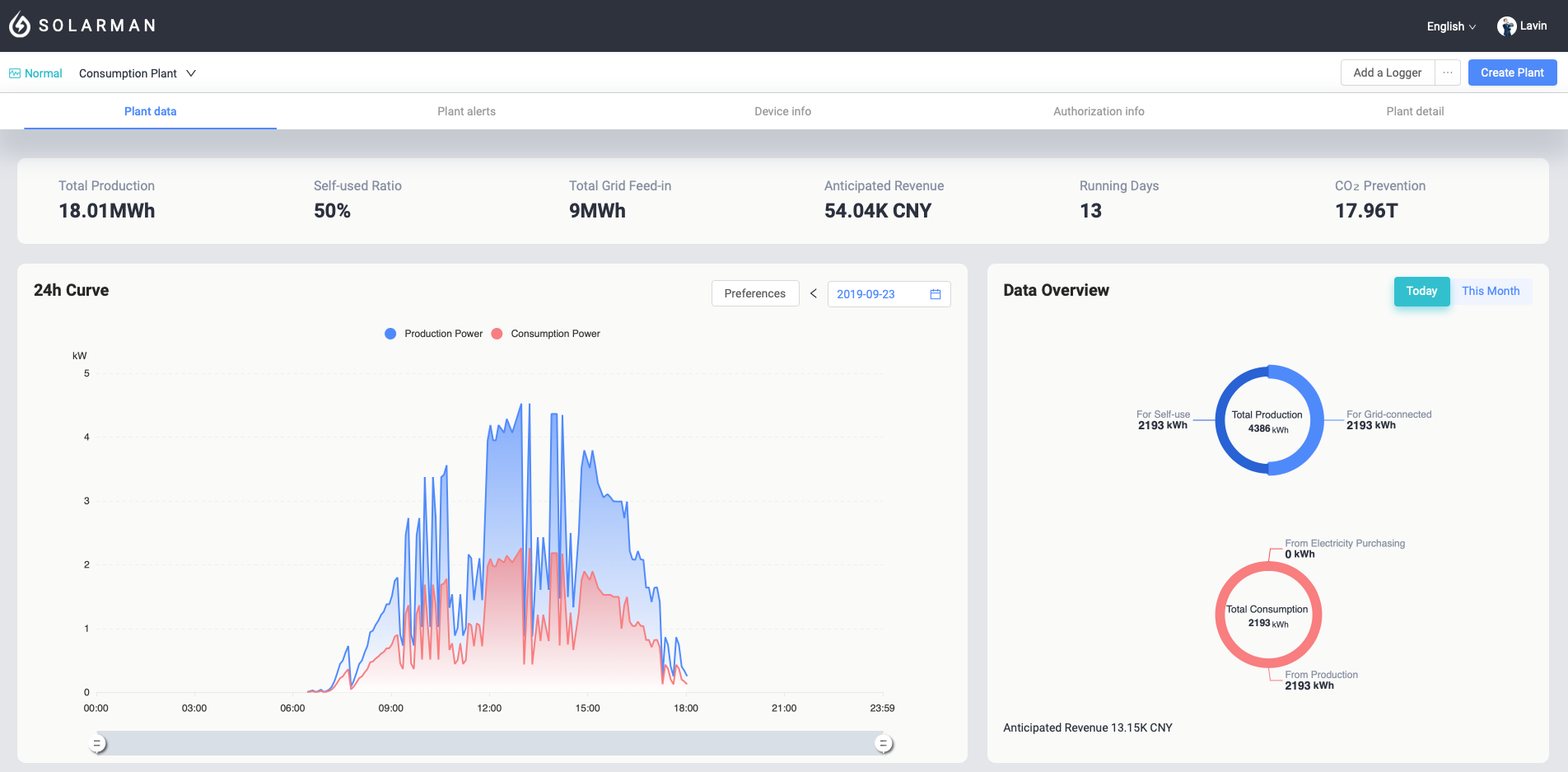Click the right handle of time range slider
Screen dimensions: 1568x772
(x=884, y=744)
